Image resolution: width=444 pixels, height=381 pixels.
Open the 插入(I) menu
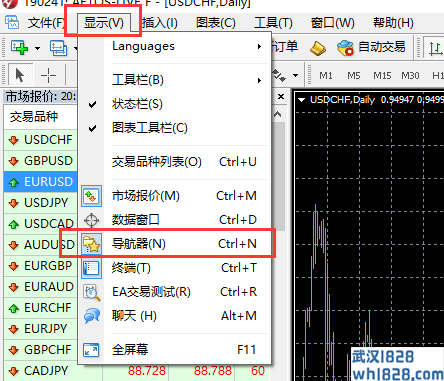tap(160, 23)
